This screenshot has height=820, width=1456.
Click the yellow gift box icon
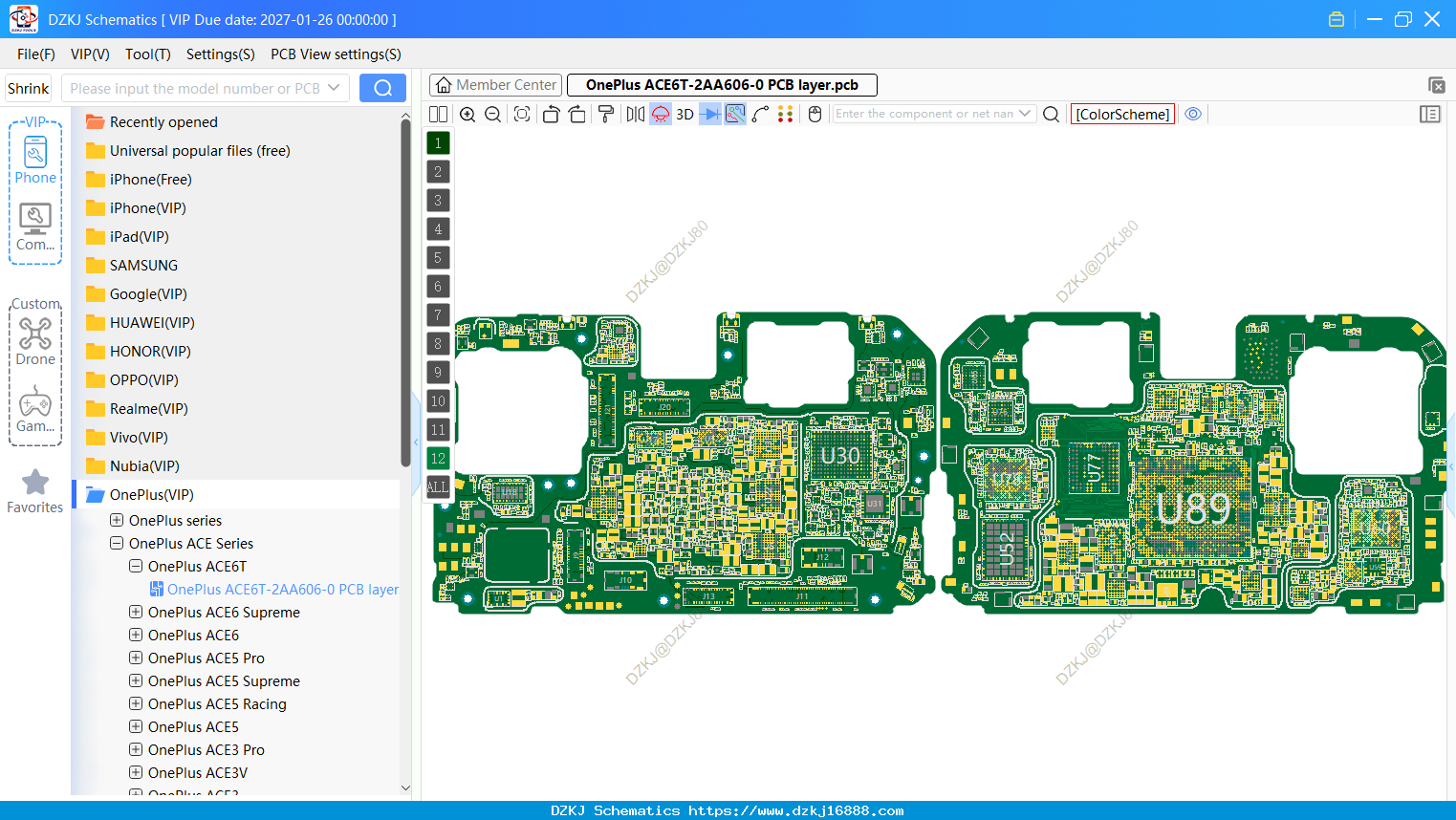coord(1336,19)
